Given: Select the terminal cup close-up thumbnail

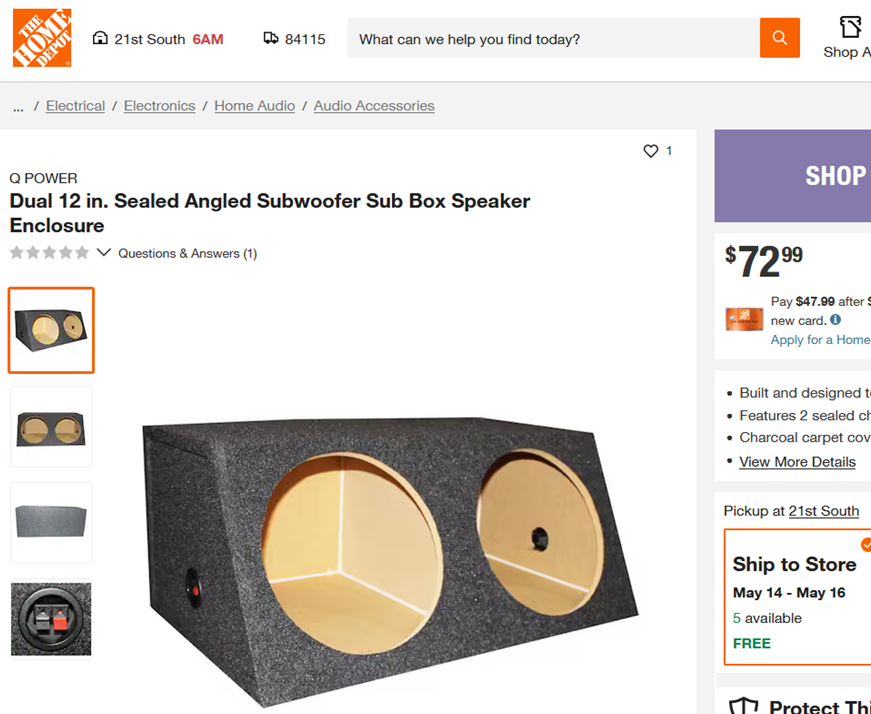Looking at the screenshot, I should tap(51, 619).
